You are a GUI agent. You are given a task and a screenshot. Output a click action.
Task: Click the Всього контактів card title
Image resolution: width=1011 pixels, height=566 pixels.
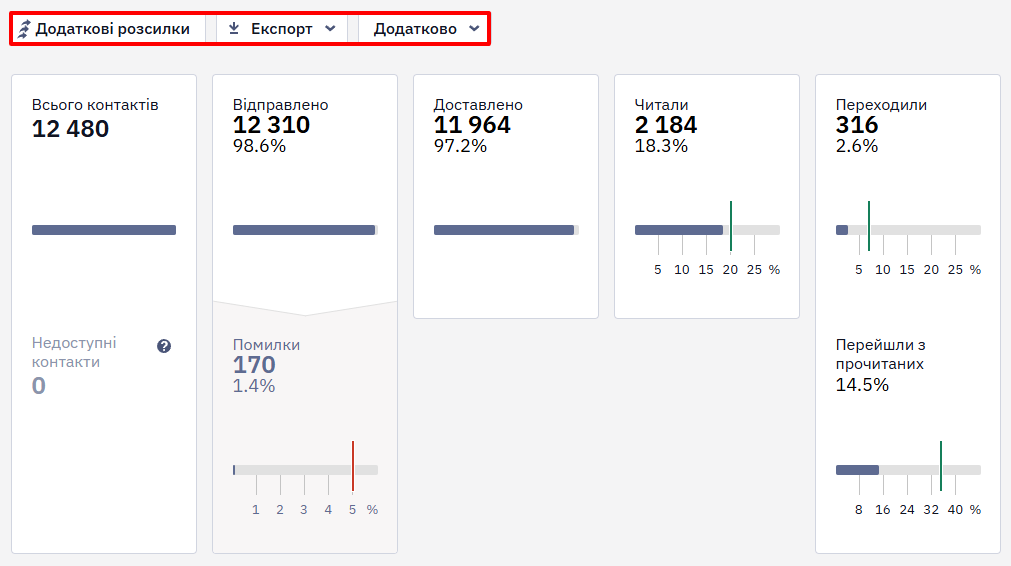pyautogui.click(x=95, y=104)
